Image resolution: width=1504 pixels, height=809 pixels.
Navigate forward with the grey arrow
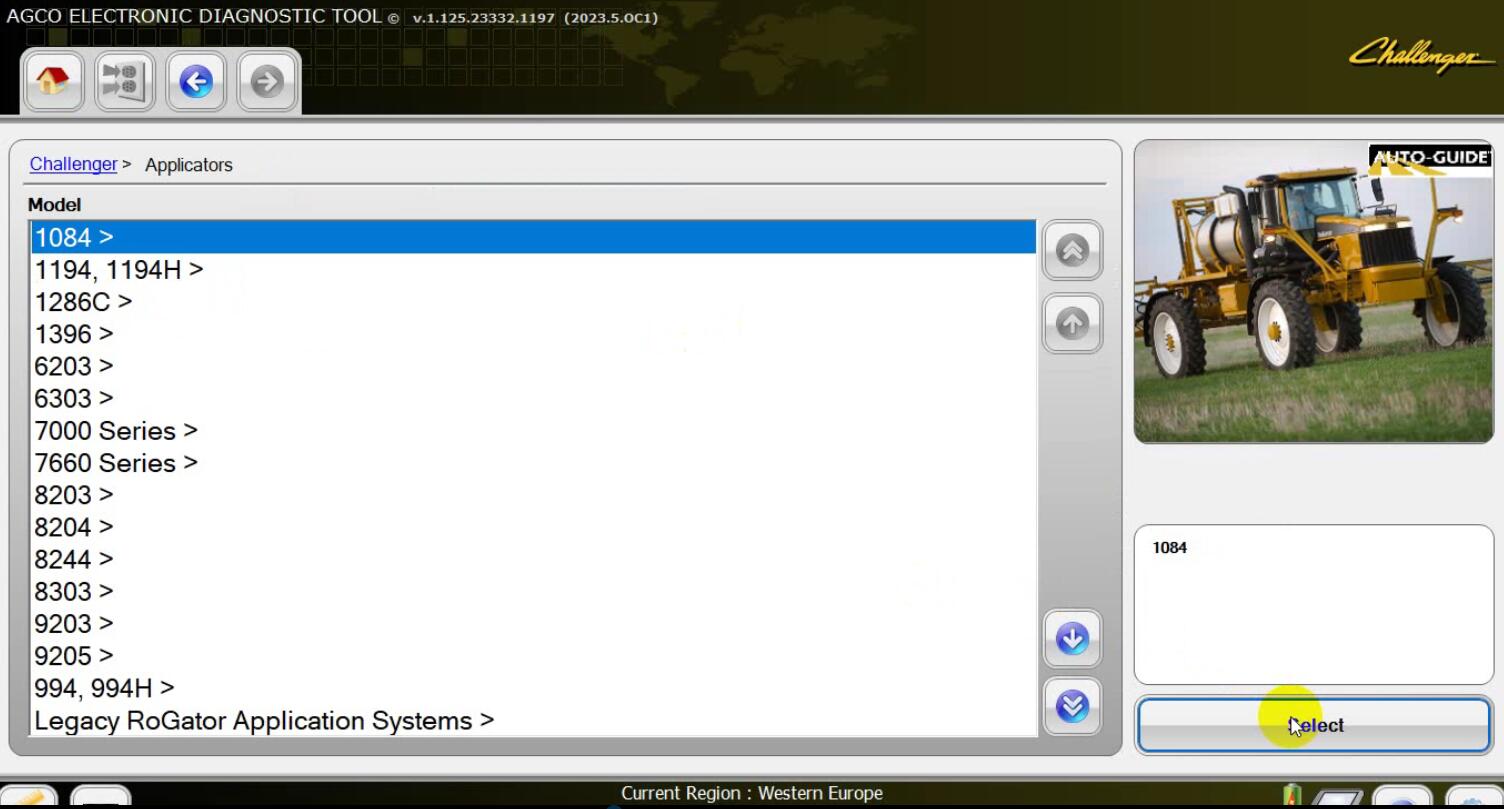pos(267,81)
